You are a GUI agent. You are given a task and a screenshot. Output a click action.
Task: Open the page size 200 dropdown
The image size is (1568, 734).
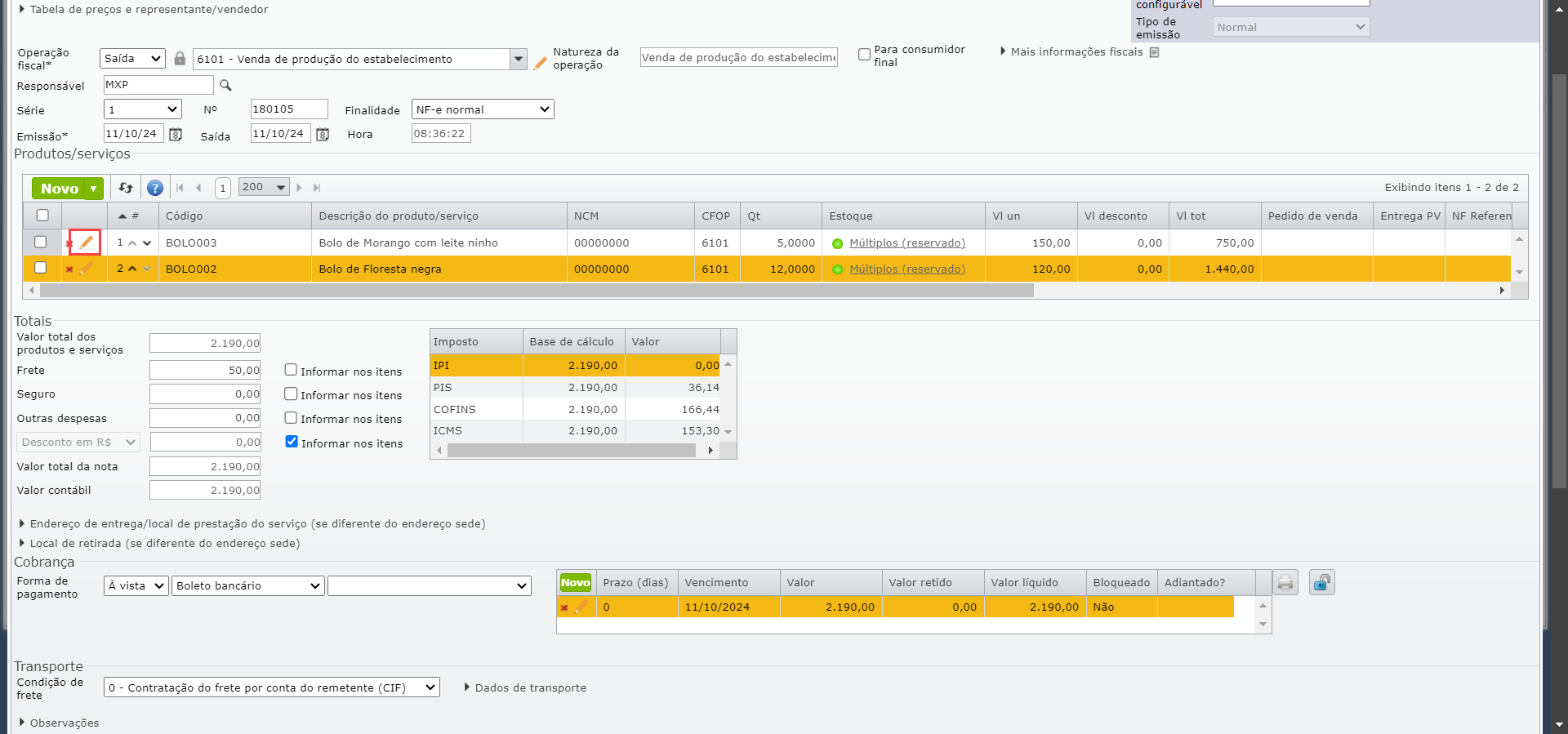[x=265, y=187]
